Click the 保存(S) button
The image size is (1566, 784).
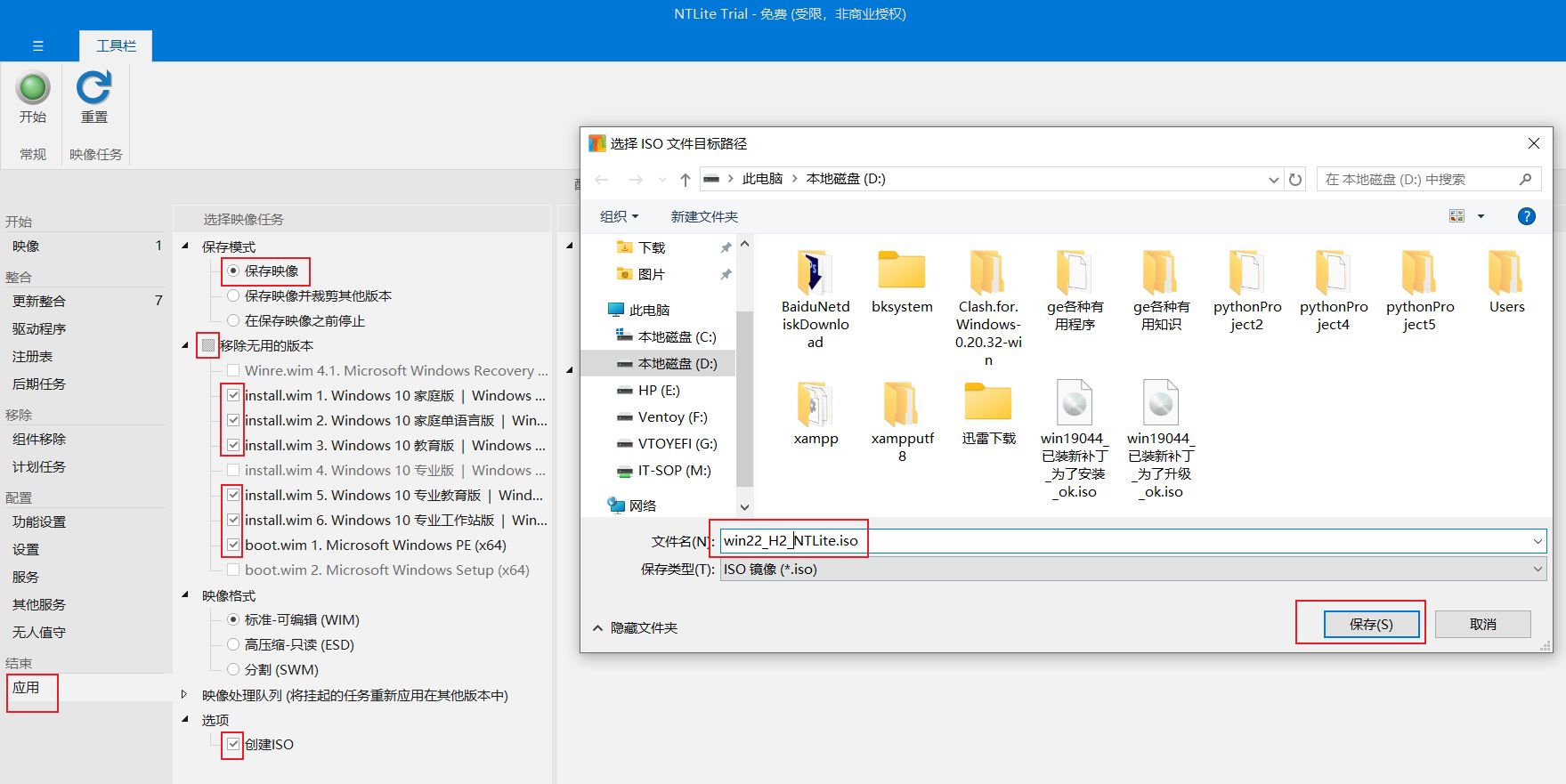[1370, 625]
